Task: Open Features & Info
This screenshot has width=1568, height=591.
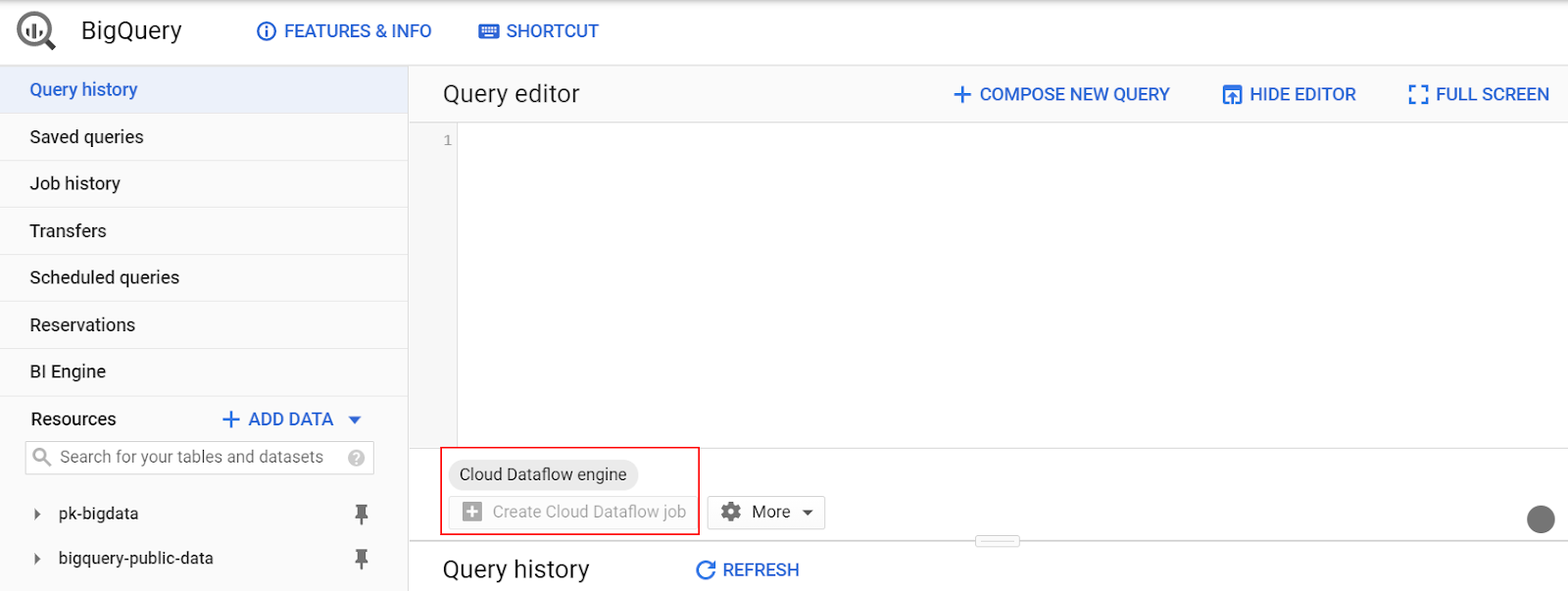Action: (x=344, y=31)
